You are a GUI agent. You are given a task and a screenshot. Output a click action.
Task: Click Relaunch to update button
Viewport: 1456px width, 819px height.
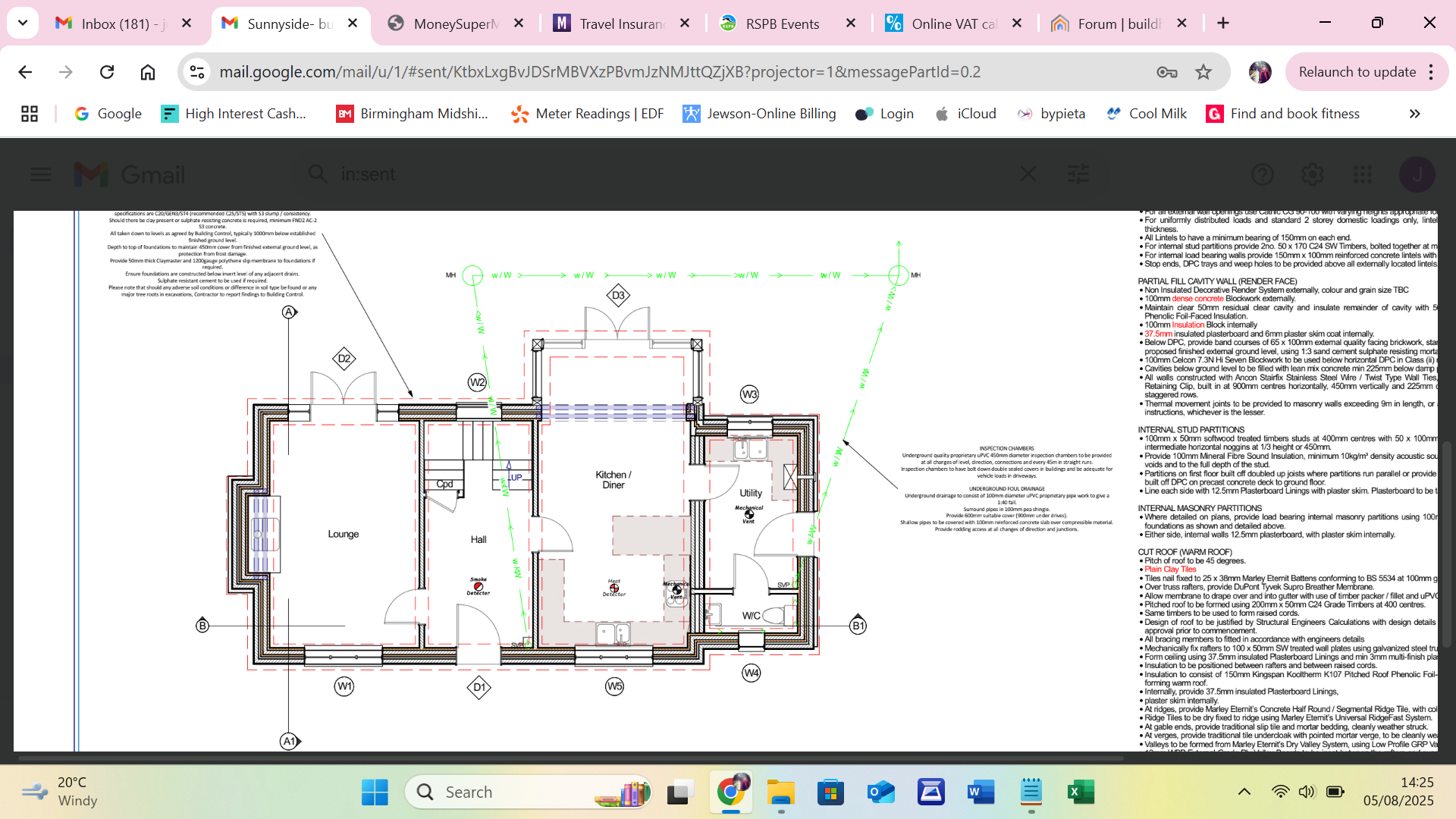coord(1357,72)
